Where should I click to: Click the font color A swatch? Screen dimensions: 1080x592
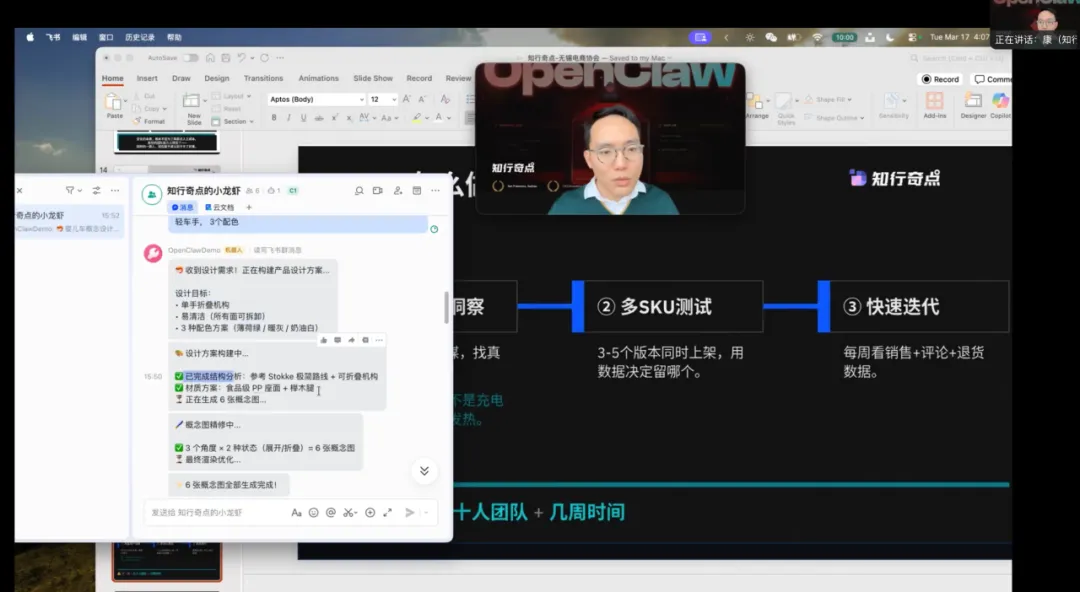[438, 118]
